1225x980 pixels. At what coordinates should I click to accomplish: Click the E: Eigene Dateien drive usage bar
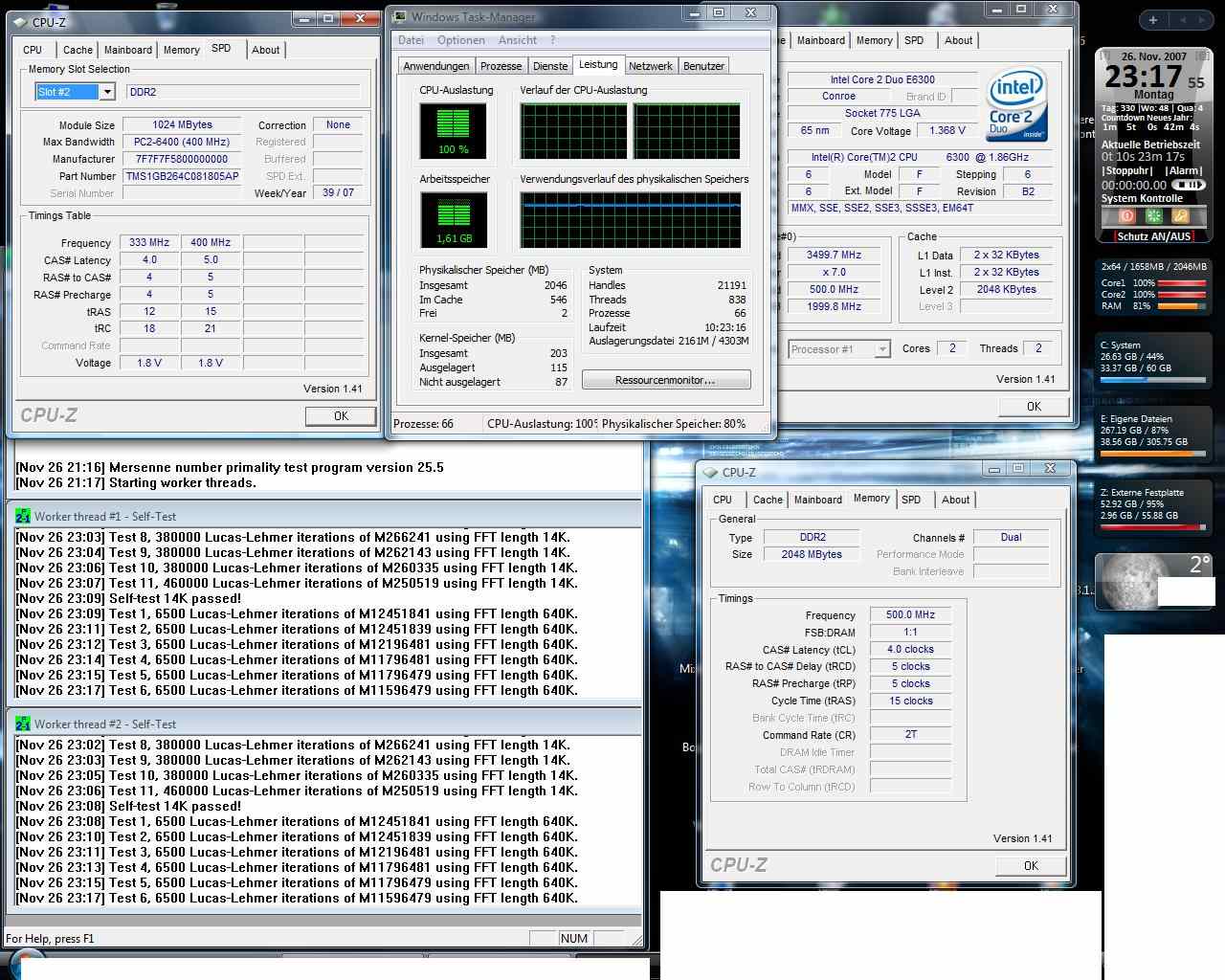pyautogui.click(x=1153, y=454)
